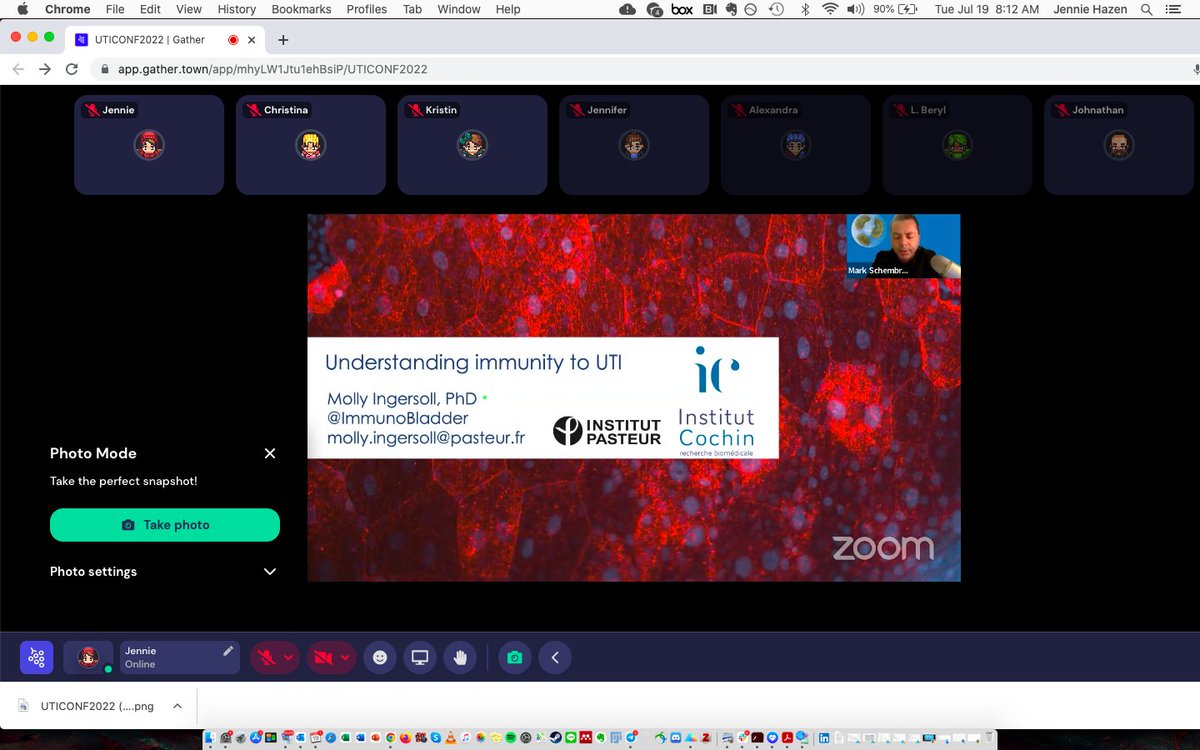This screenshot has width=1200, height=750.
Task: Open a new Chrome tab
Action: pos(283,40)
